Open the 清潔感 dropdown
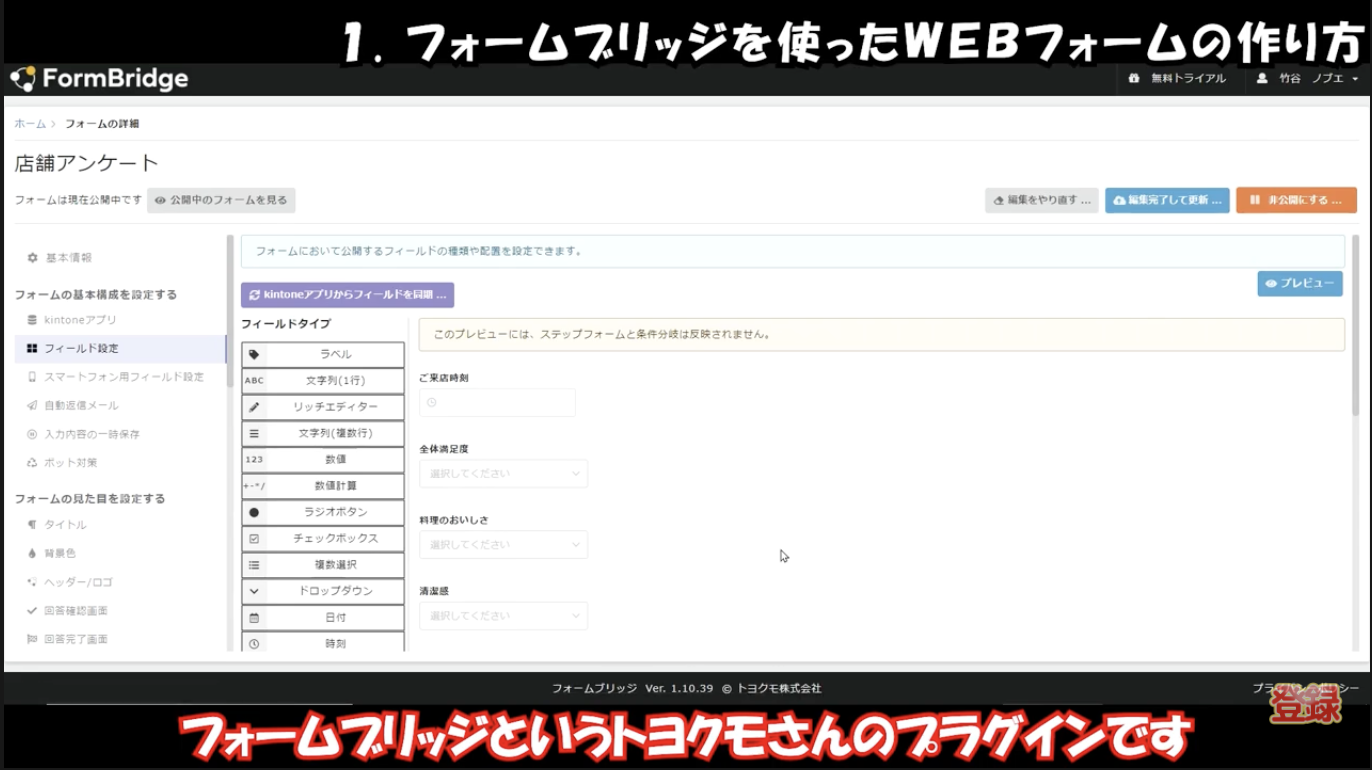 coord(503,615)
